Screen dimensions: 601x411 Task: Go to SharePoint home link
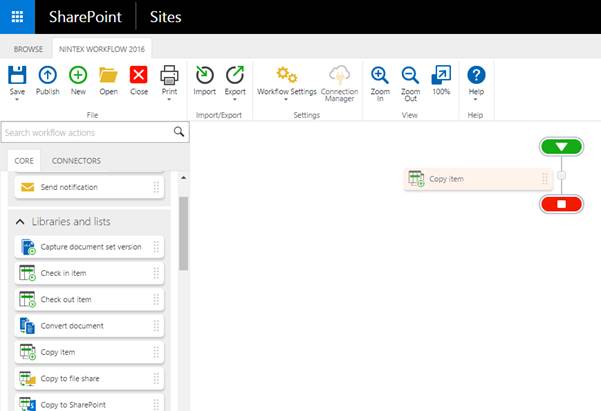(x=85, y=17)
